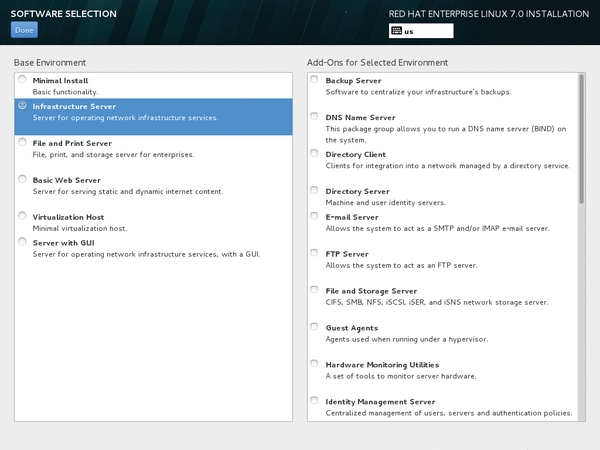Click the 'Backup Server' label

(x=354, y=81)
